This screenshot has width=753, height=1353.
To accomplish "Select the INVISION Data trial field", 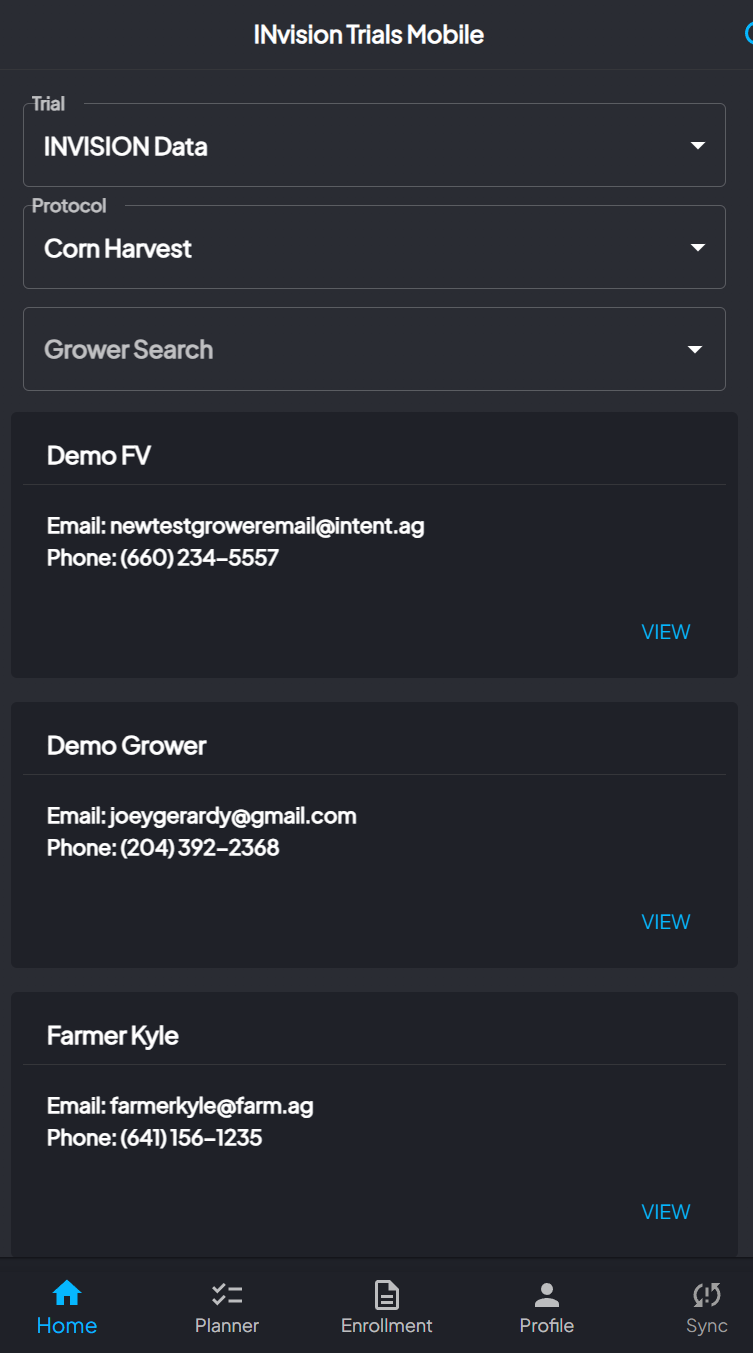I will 374,145.
